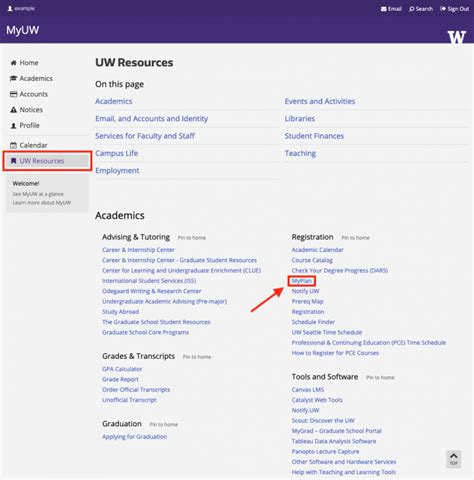The image size is (474, 480).
Task: Pin Registration section to home
Action: 355,238
